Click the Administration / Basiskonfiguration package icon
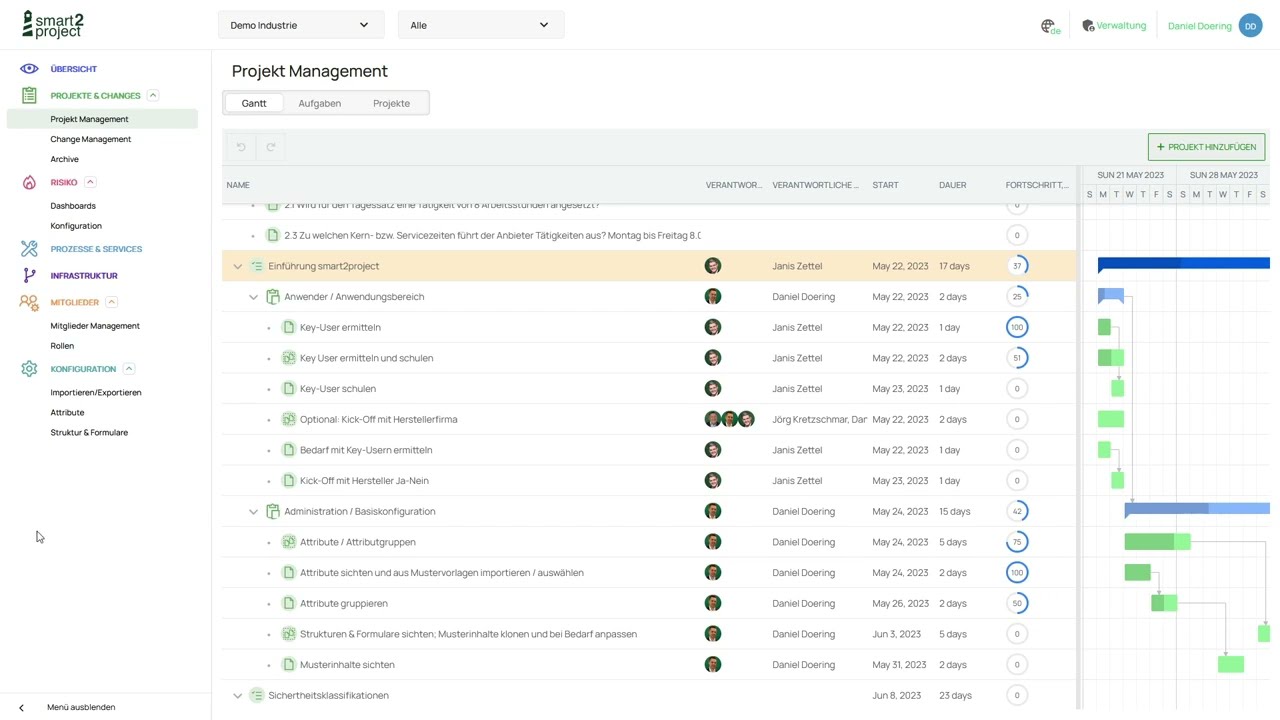The image size is (1280, 720). point(273,511)
